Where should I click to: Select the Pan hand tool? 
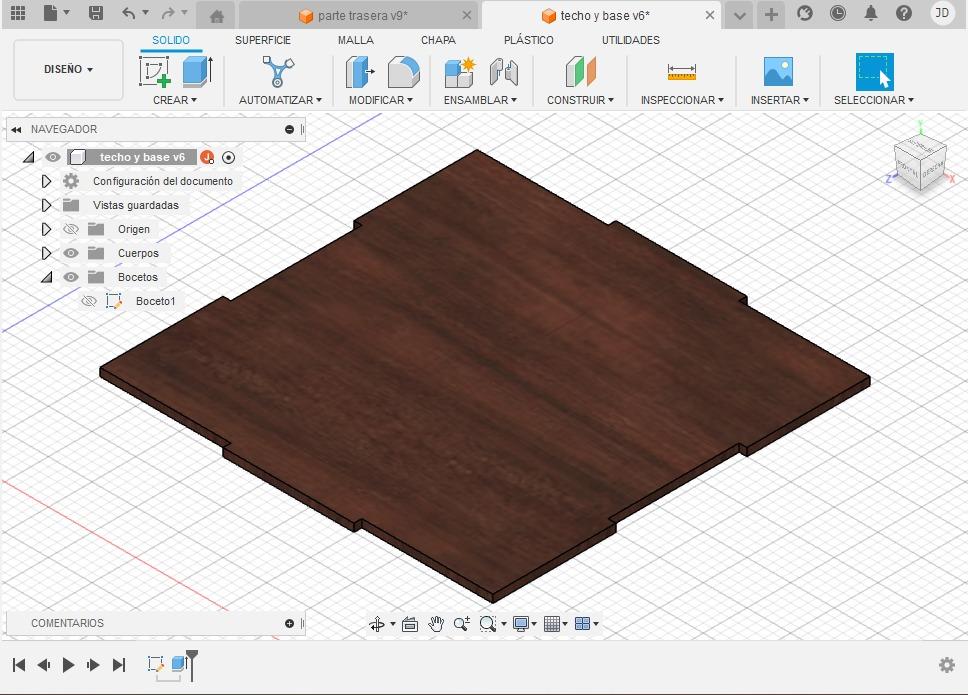coord(436,624)
